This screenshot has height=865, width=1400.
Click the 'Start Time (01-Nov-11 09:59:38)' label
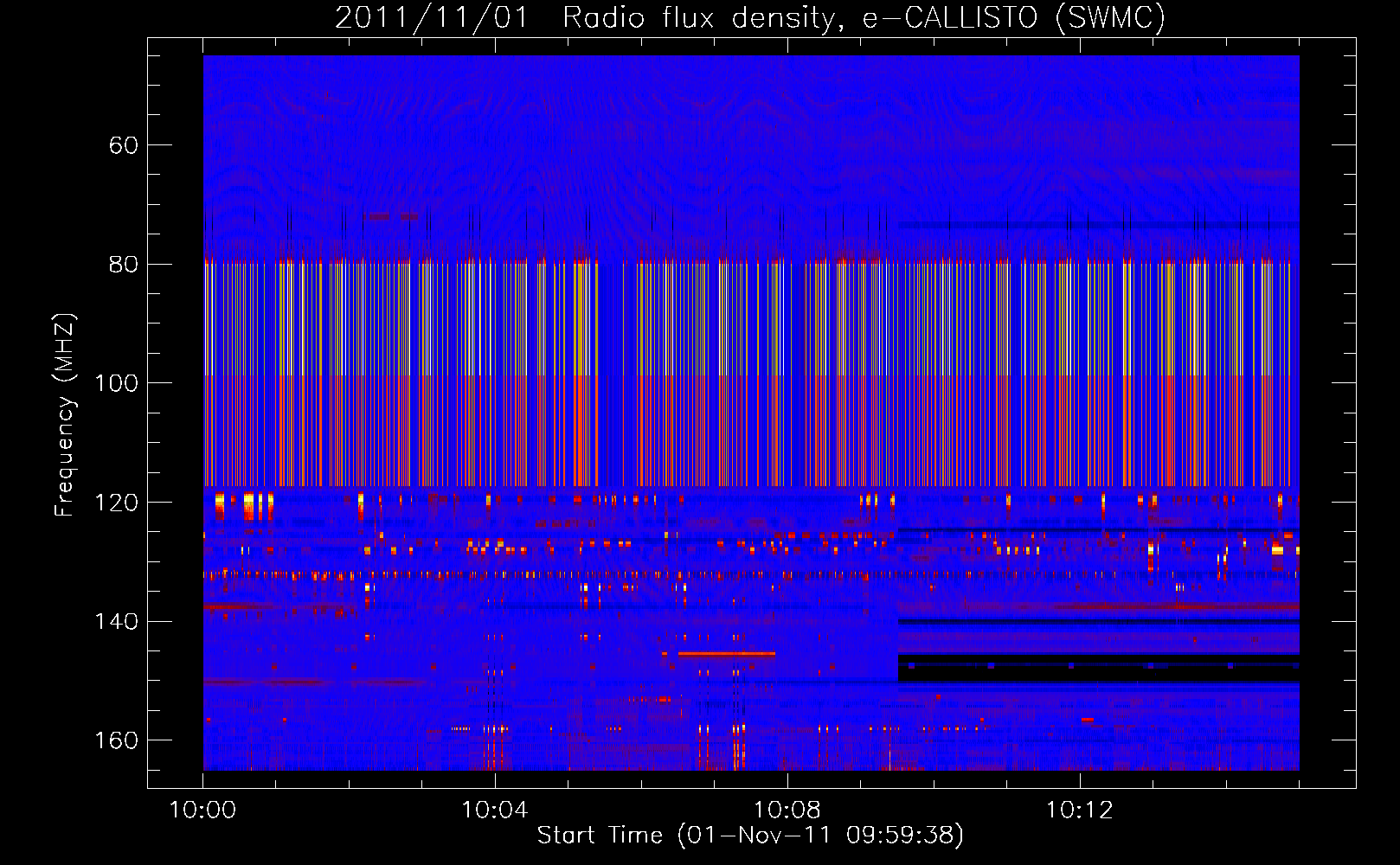[x=750, y=836]
